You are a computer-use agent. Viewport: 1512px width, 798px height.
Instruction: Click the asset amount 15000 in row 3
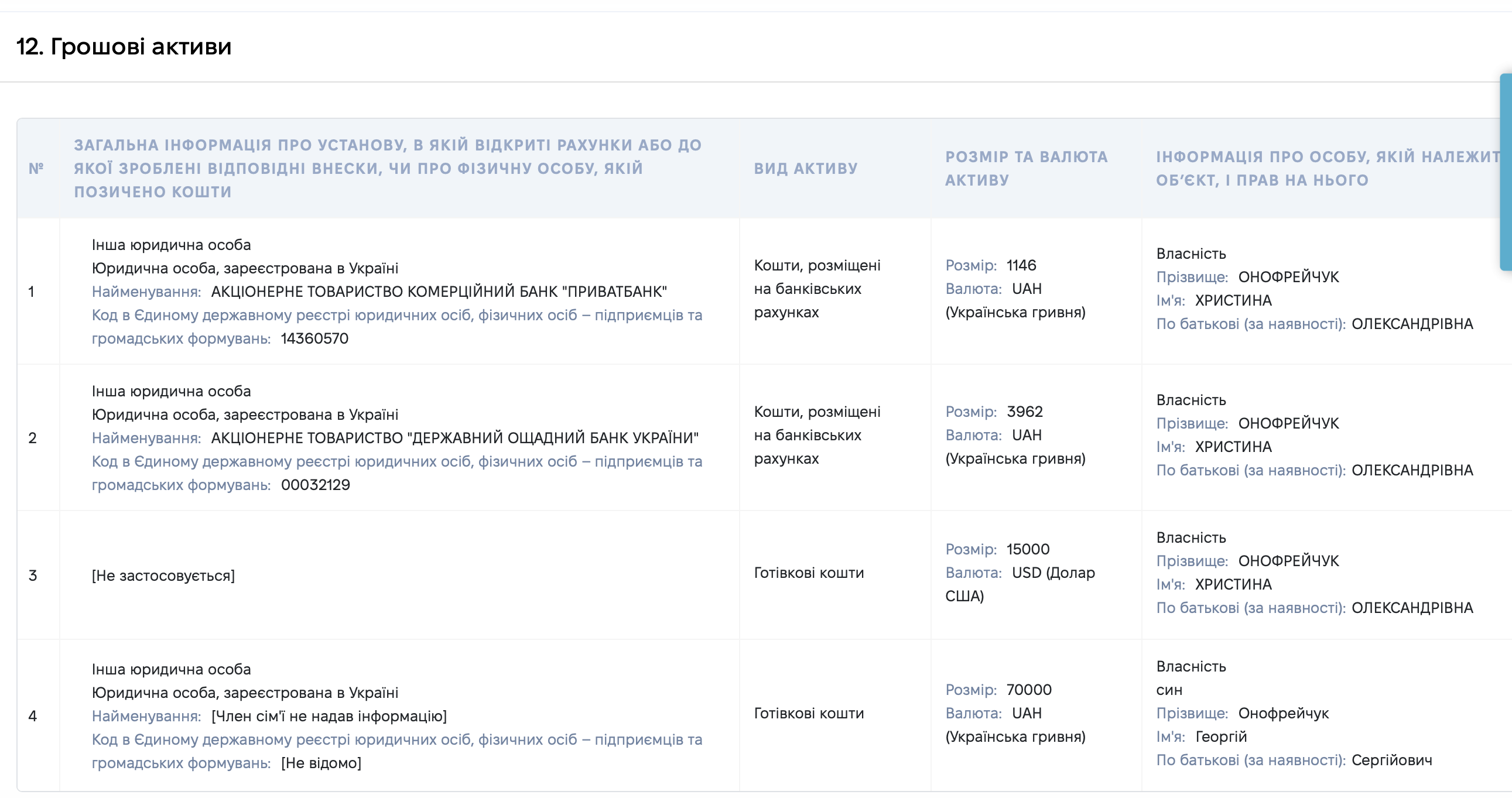pyautogui.click(x=1028, y=549)
